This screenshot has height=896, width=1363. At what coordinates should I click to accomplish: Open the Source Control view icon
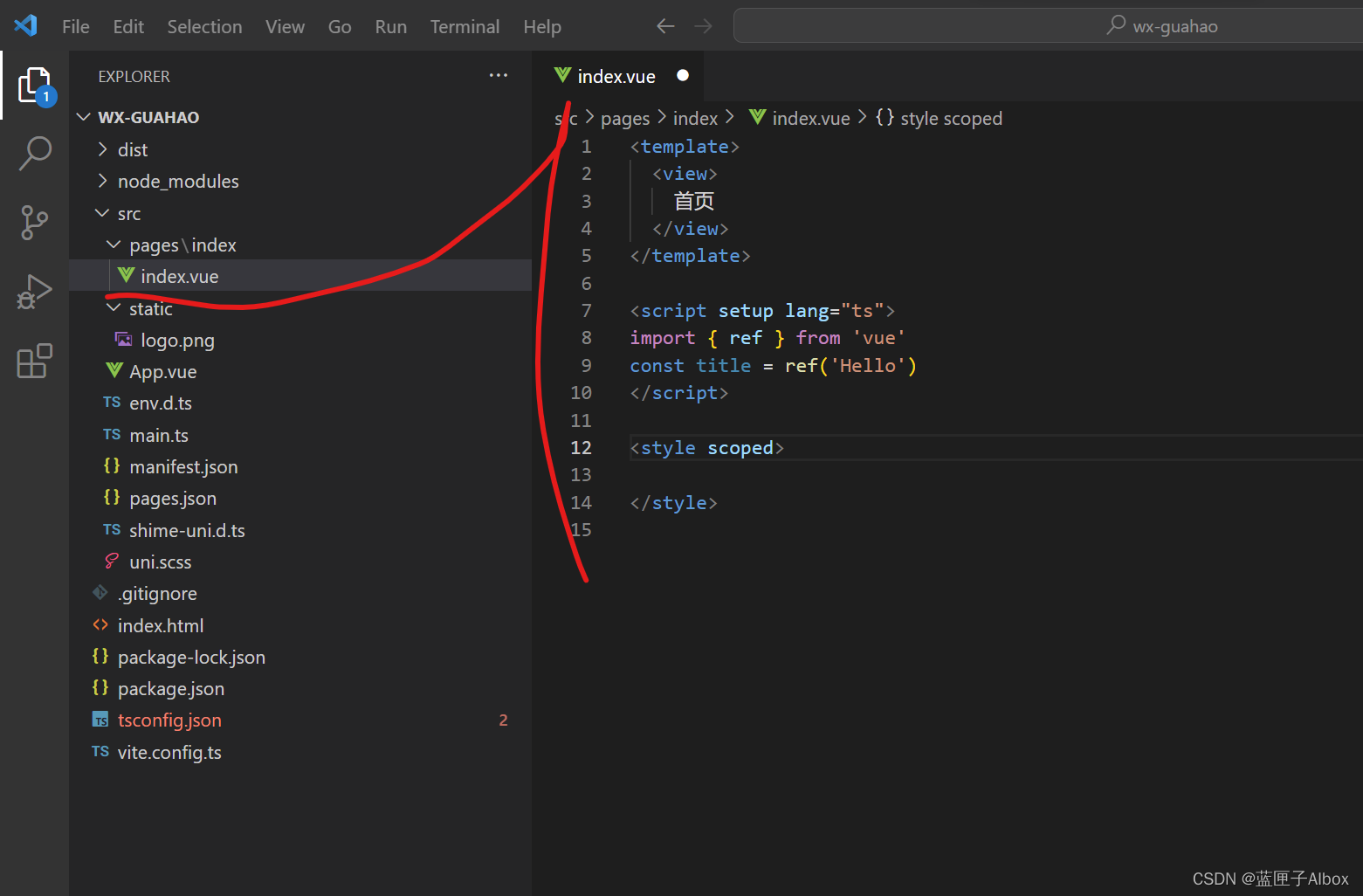coord(35,223)
